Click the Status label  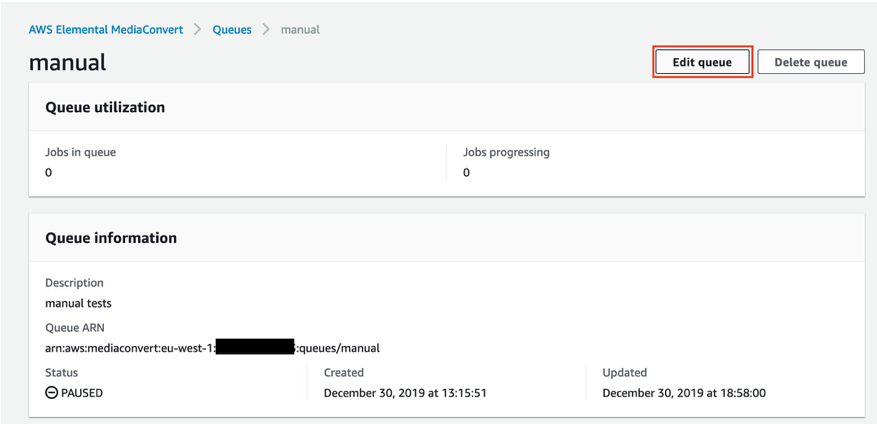pos(62,373)
